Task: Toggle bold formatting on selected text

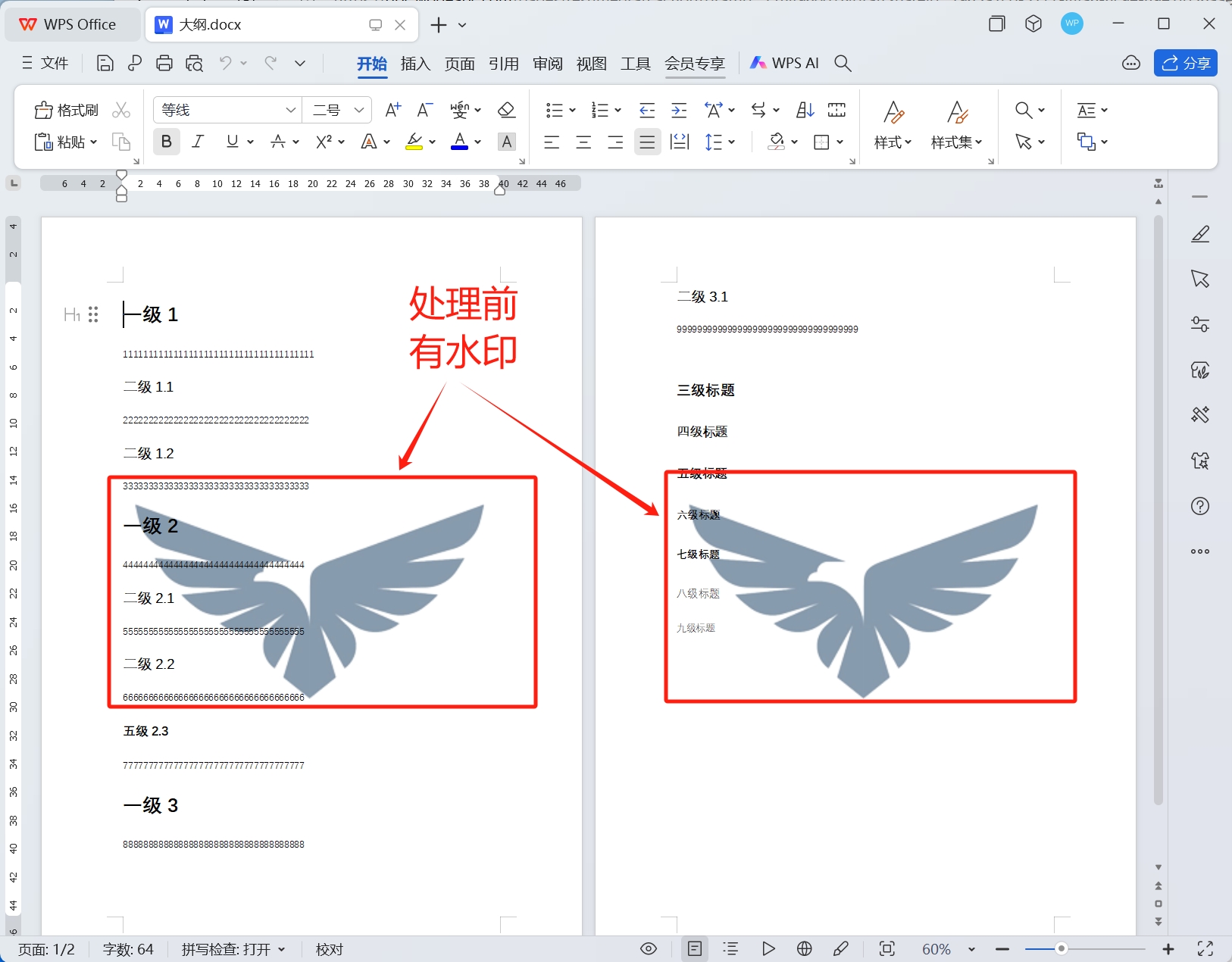Action: click(x=165, y=142)
